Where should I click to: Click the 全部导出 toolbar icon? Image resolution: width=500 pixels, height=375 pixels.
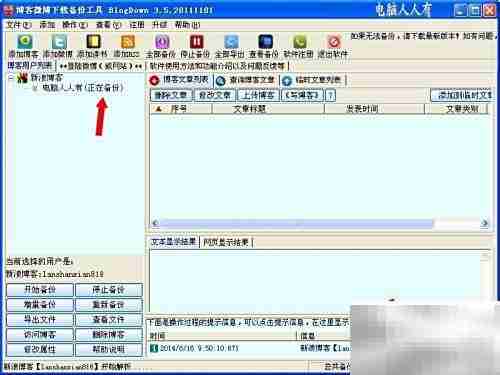231,42
